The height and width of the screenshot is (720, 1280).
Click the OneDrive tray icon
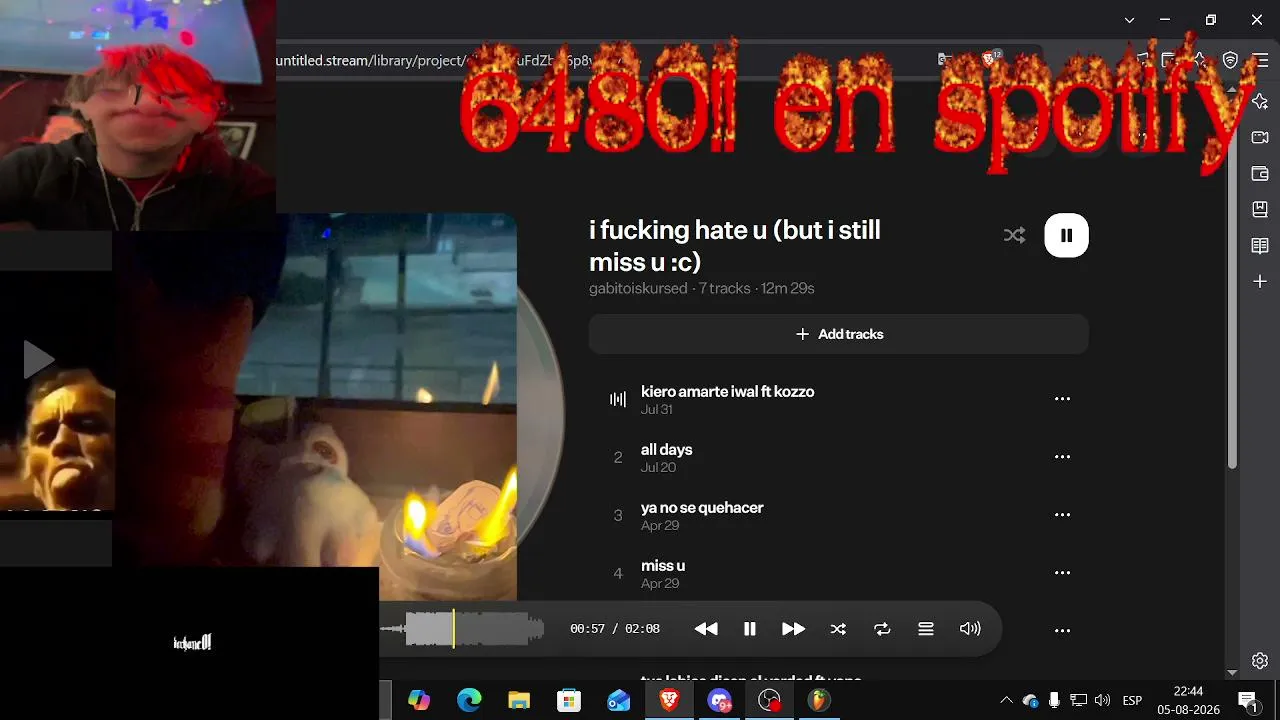click(1030, 700)
